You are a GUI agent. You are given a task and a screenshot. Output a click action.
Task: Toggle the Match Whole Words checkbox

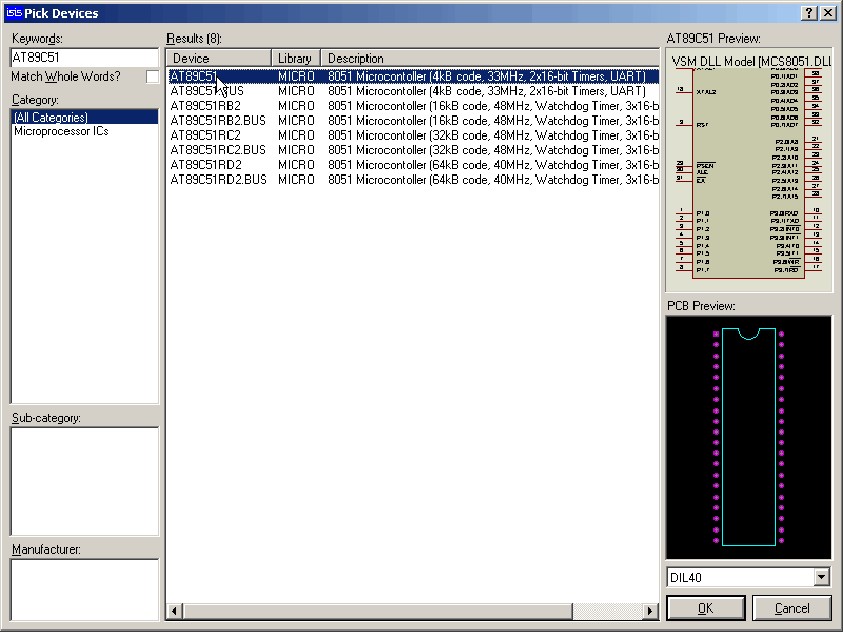[153, 77]
